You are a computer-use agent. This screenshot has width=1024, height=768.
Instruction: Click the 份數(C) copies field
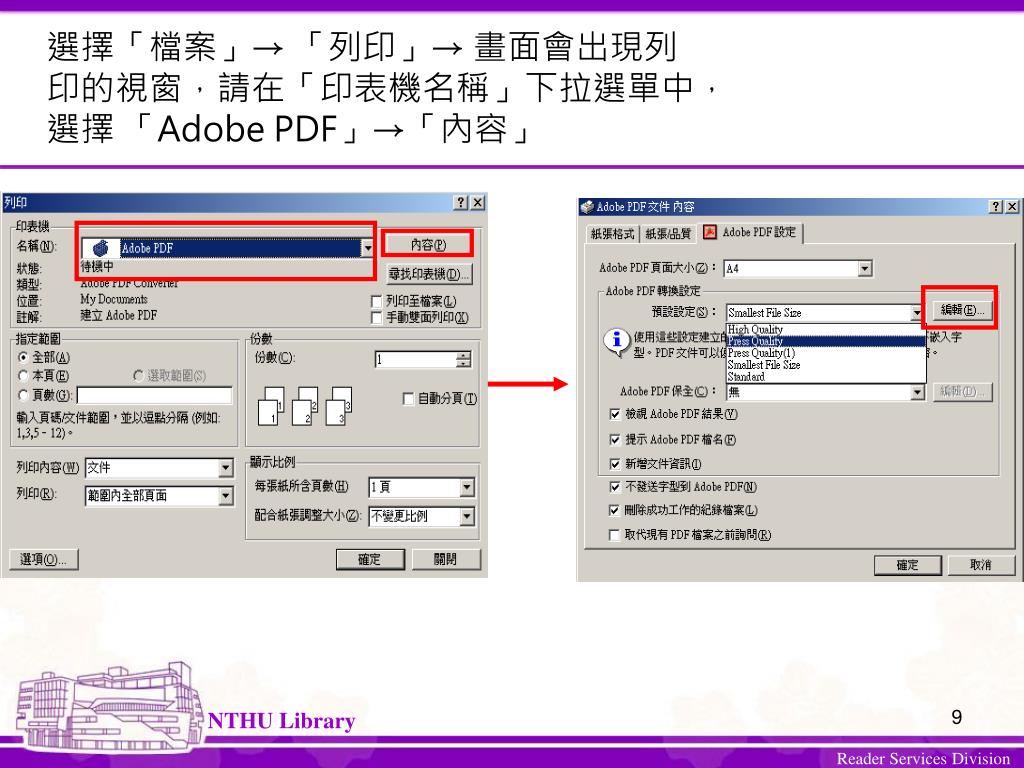pyautogui.click(x=415, y=359)
